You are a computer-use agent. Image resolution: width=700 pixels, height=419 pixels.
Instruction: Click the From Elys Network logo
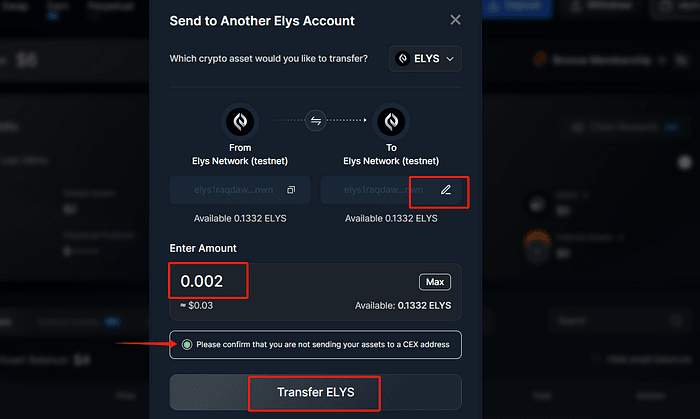[240, 121]
